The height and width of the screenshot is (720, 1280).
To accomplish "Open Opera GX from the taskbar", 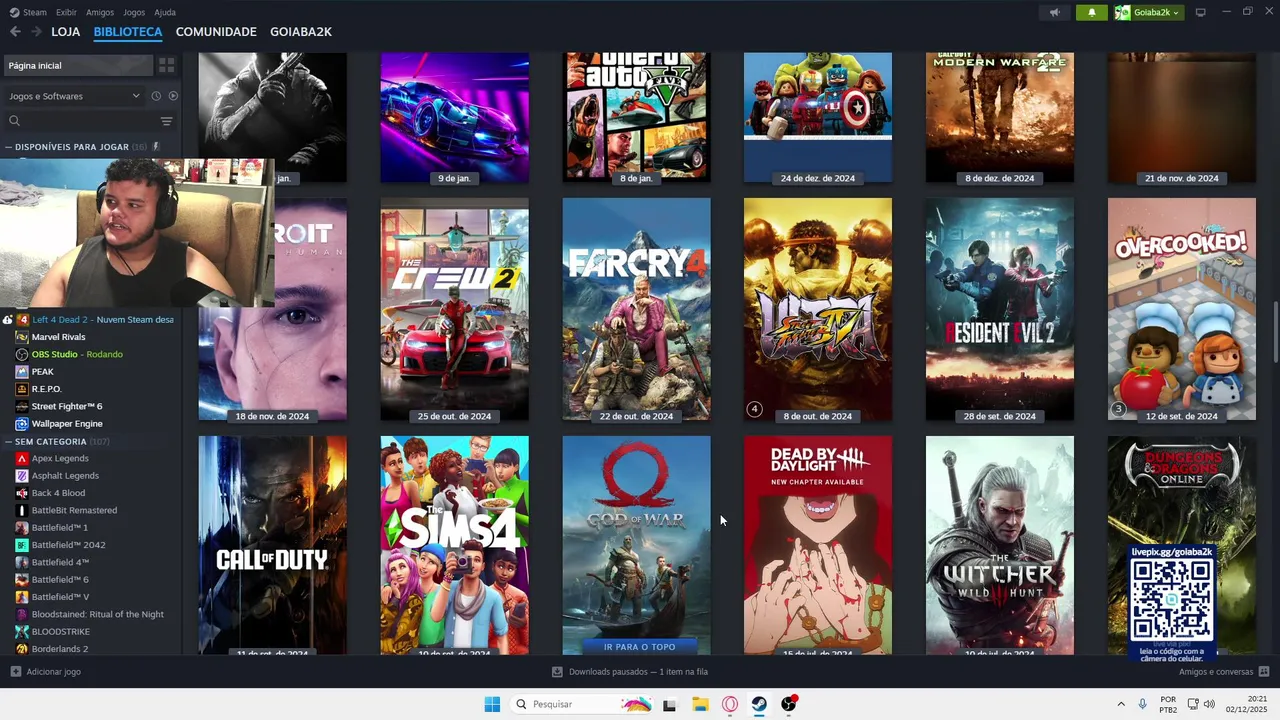I will pos(730,704).
